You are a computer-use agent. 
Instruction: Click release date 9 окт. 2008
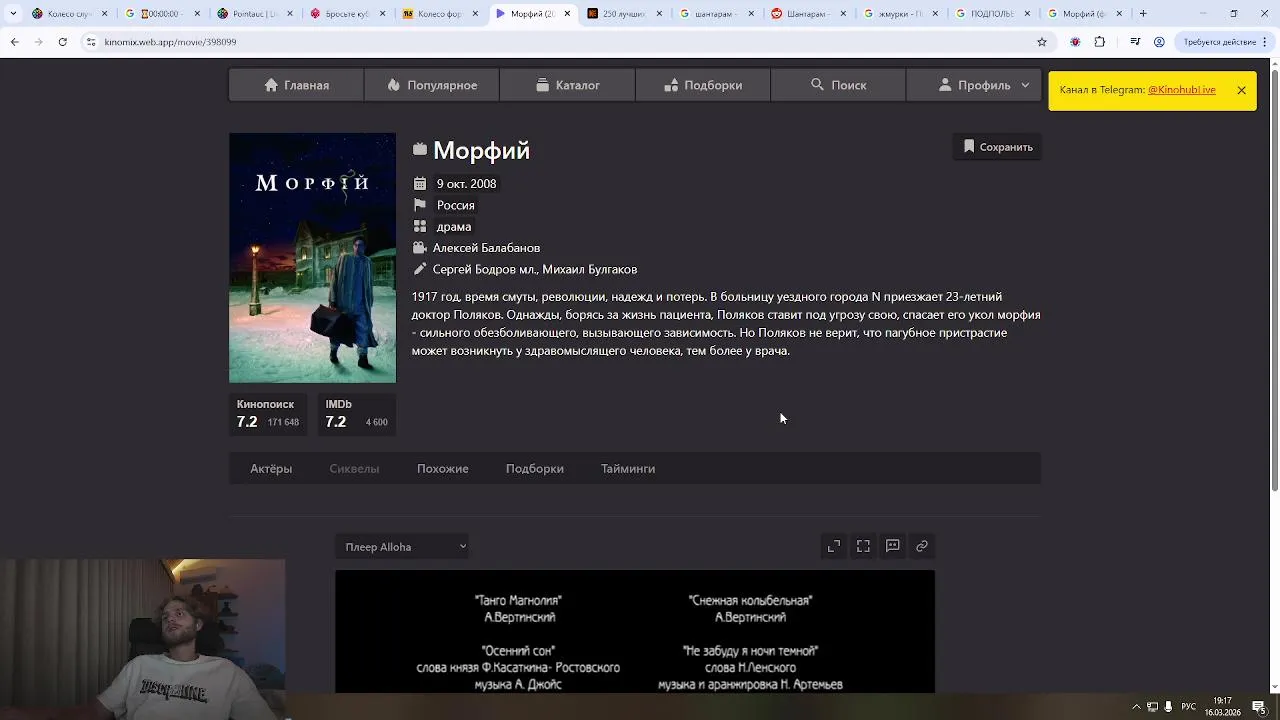click(x=466, y=184)
